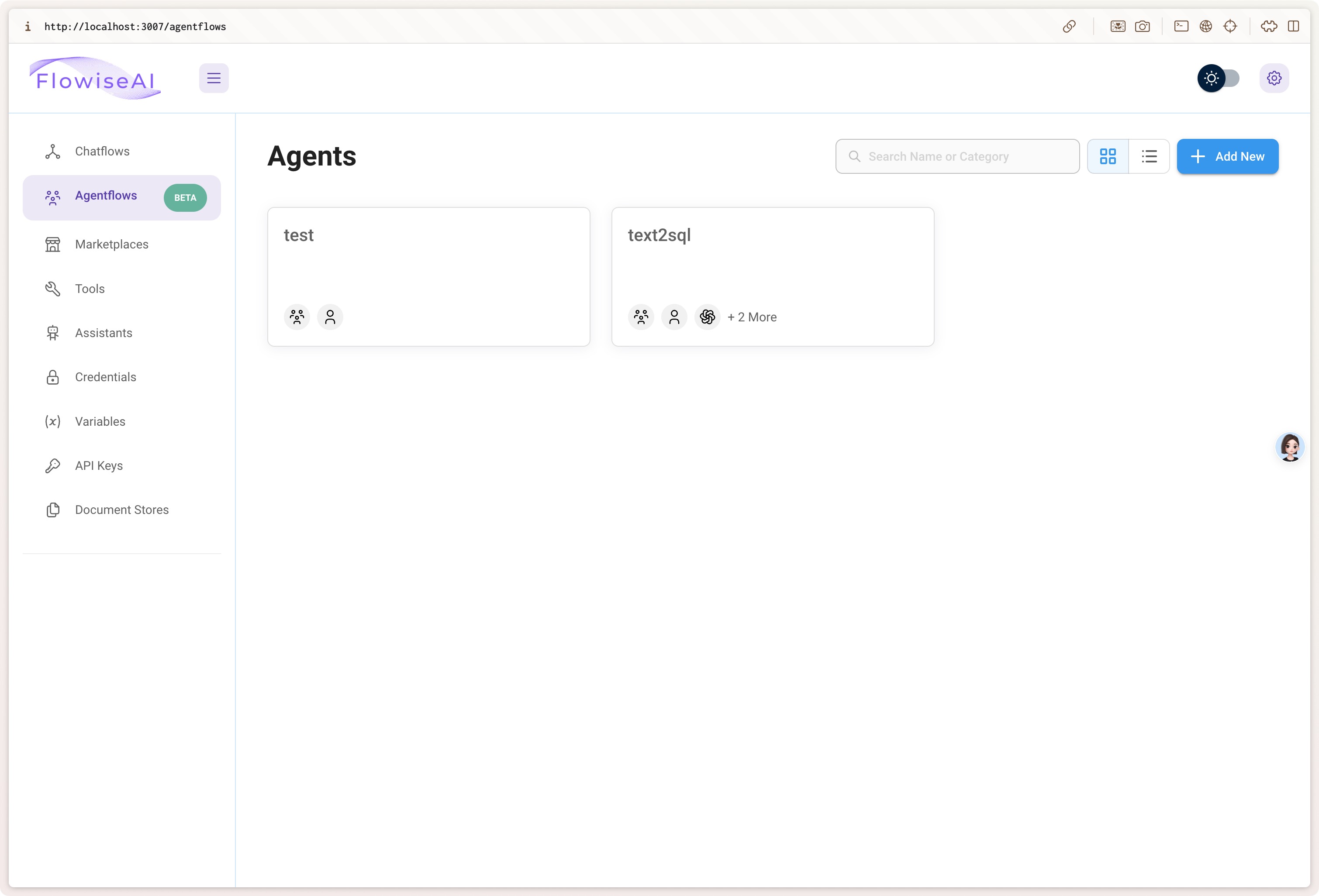Collapse sidebar with hamburger menu button

[214, 78]
